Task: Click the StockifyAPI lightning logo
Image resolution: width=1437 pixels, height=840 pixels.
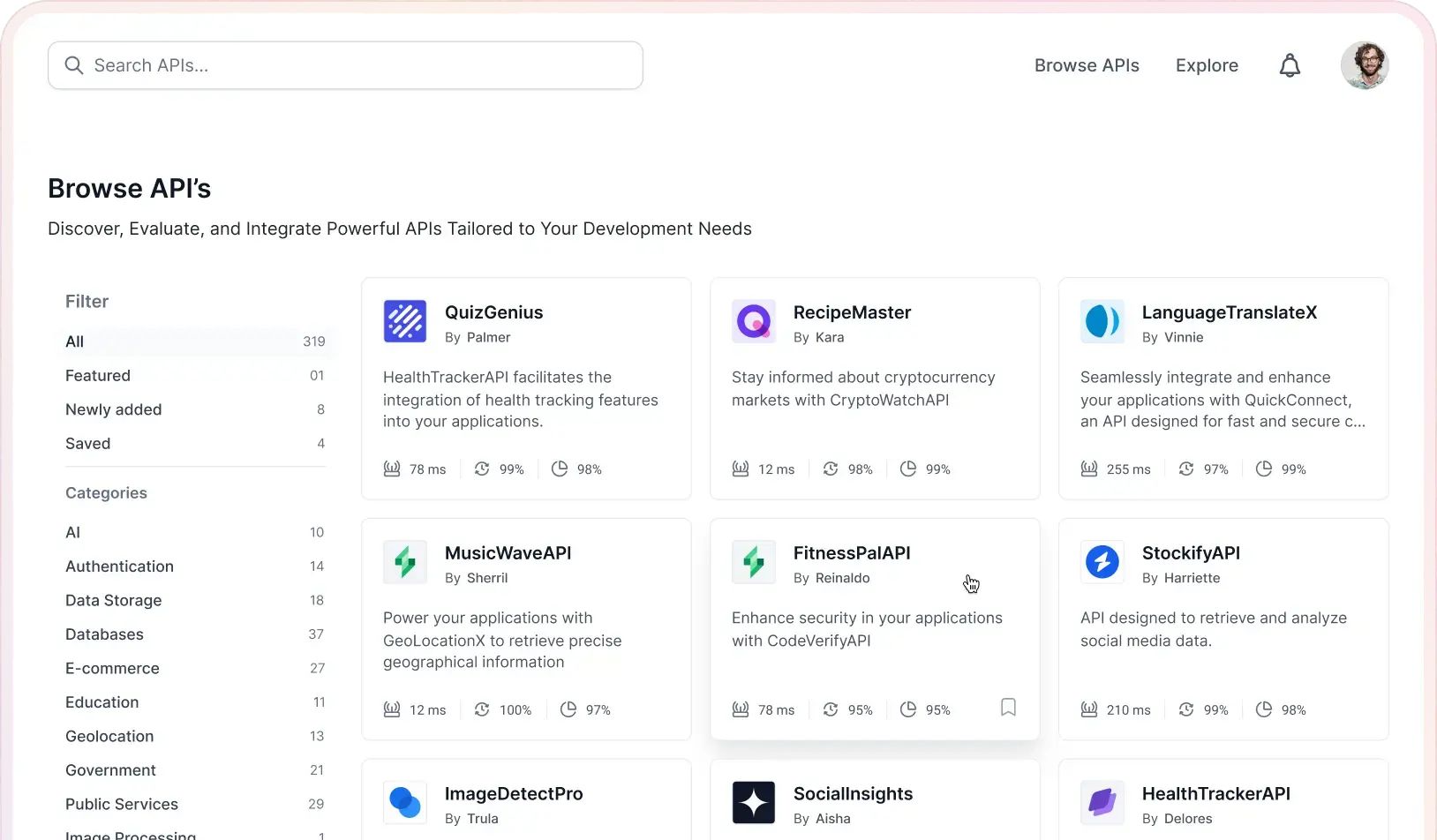Action: coord(1102,562)
